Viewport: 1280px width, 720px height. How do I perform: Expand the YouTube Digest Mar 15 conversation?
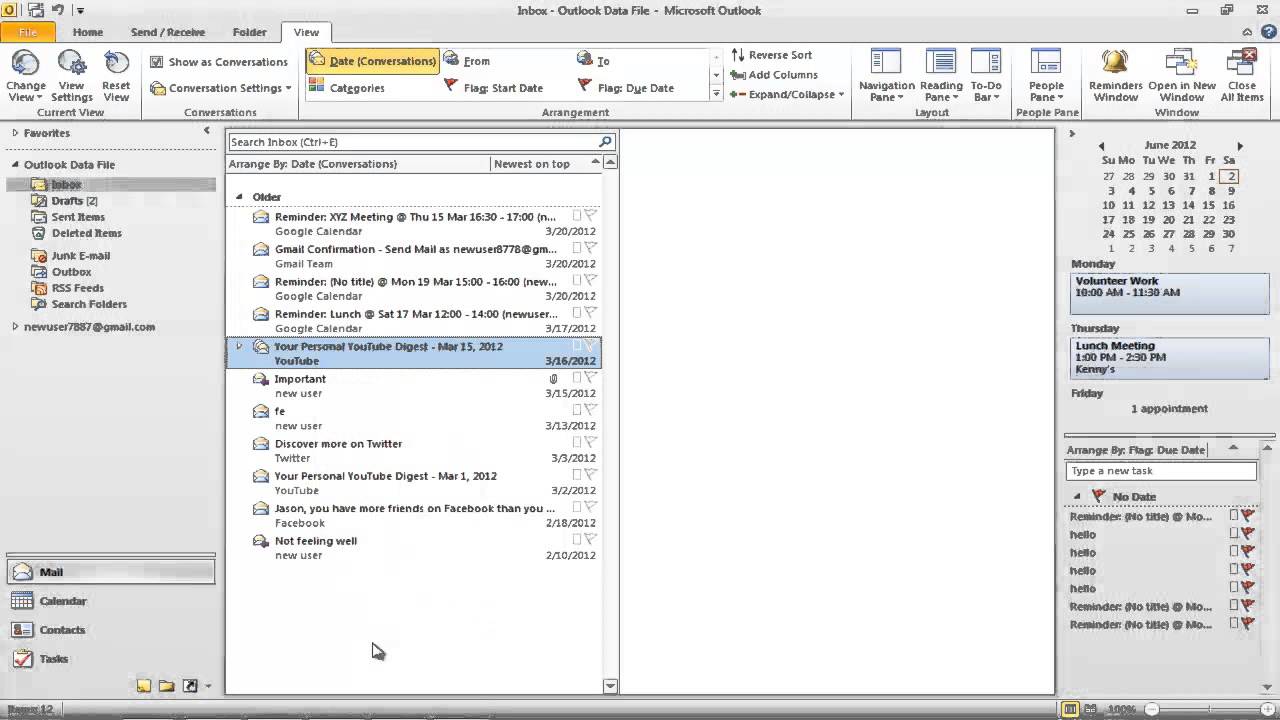(x=238, y=346)
